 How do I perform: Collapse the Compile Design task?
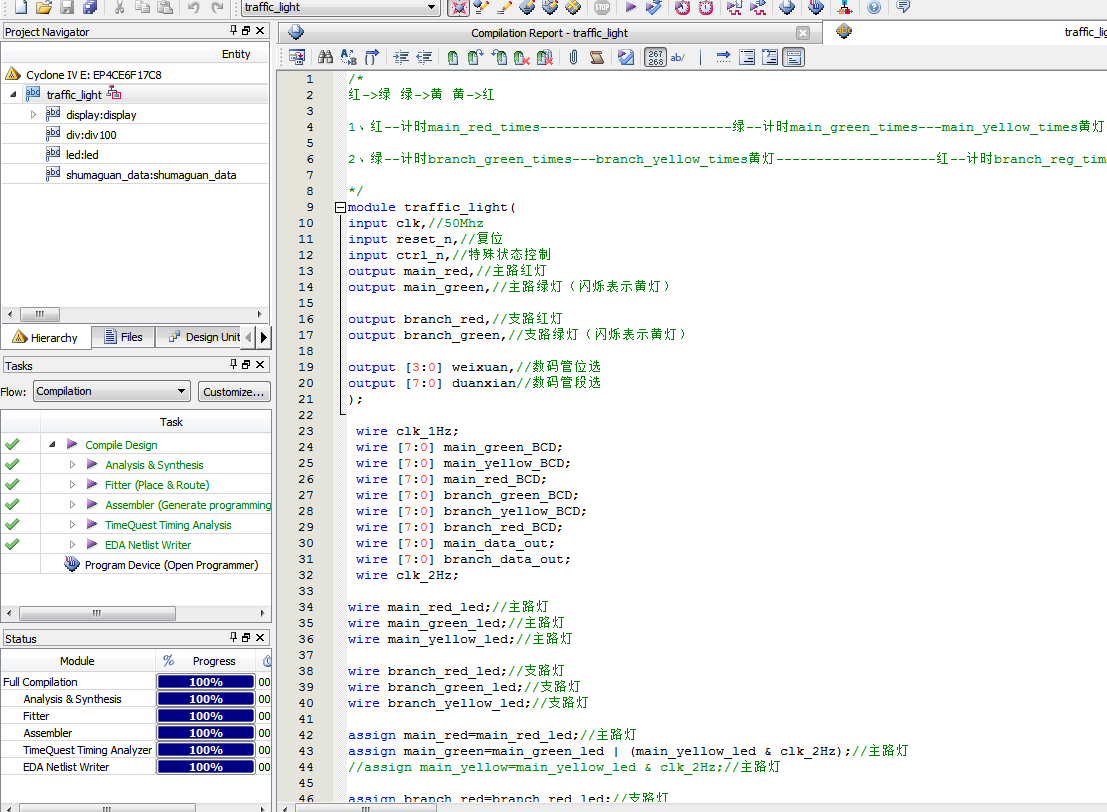pyautogui.click(x=52, y=445)
